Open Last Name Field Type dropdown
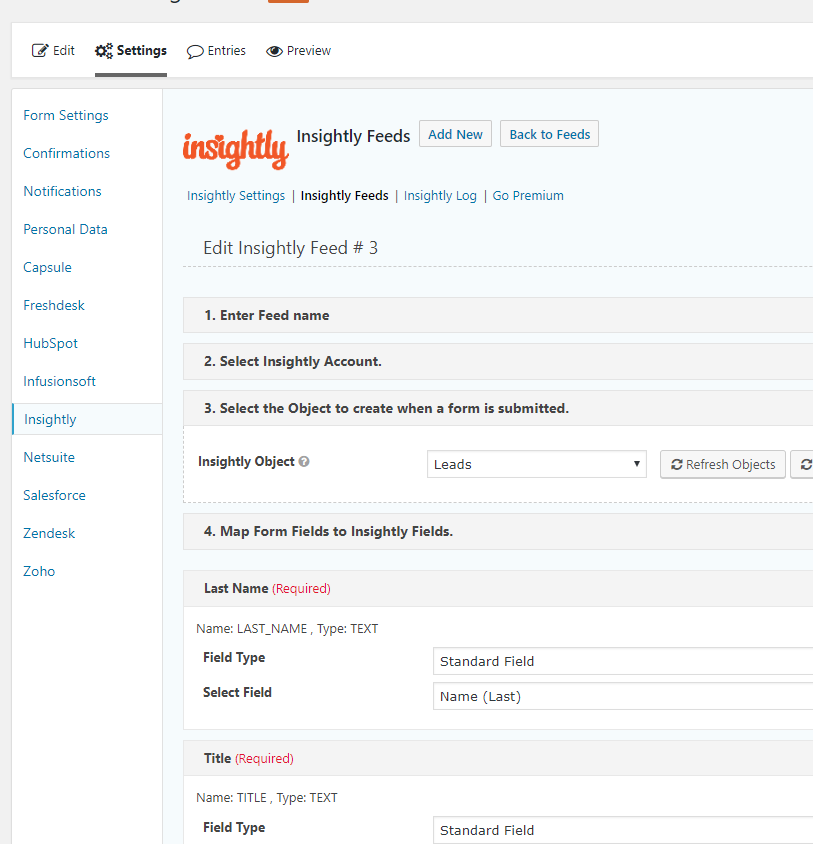 tap(623, 661)
